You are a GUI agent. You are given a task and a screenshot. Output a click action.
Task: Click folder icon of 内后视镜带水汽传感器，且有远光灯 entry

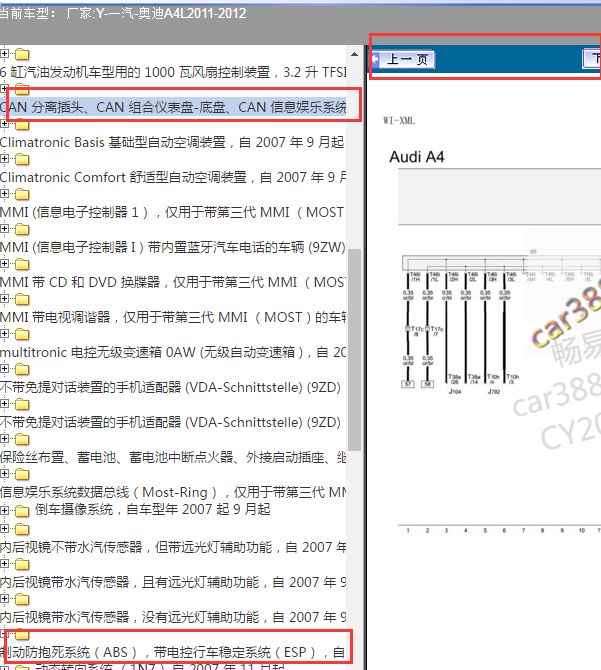point(22,565)
